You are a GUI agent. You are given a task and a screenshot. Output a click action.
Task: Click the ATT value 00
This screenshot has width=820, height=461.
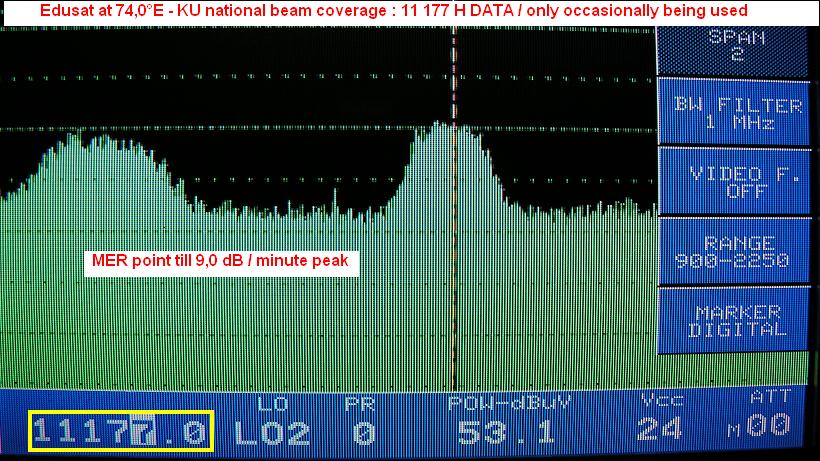(x=768, y=425)
